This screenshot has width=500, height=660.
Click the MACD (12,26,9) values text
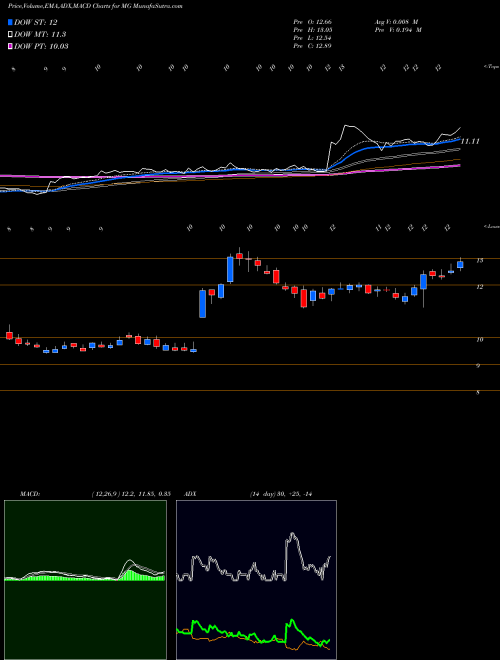pos(130,494)
